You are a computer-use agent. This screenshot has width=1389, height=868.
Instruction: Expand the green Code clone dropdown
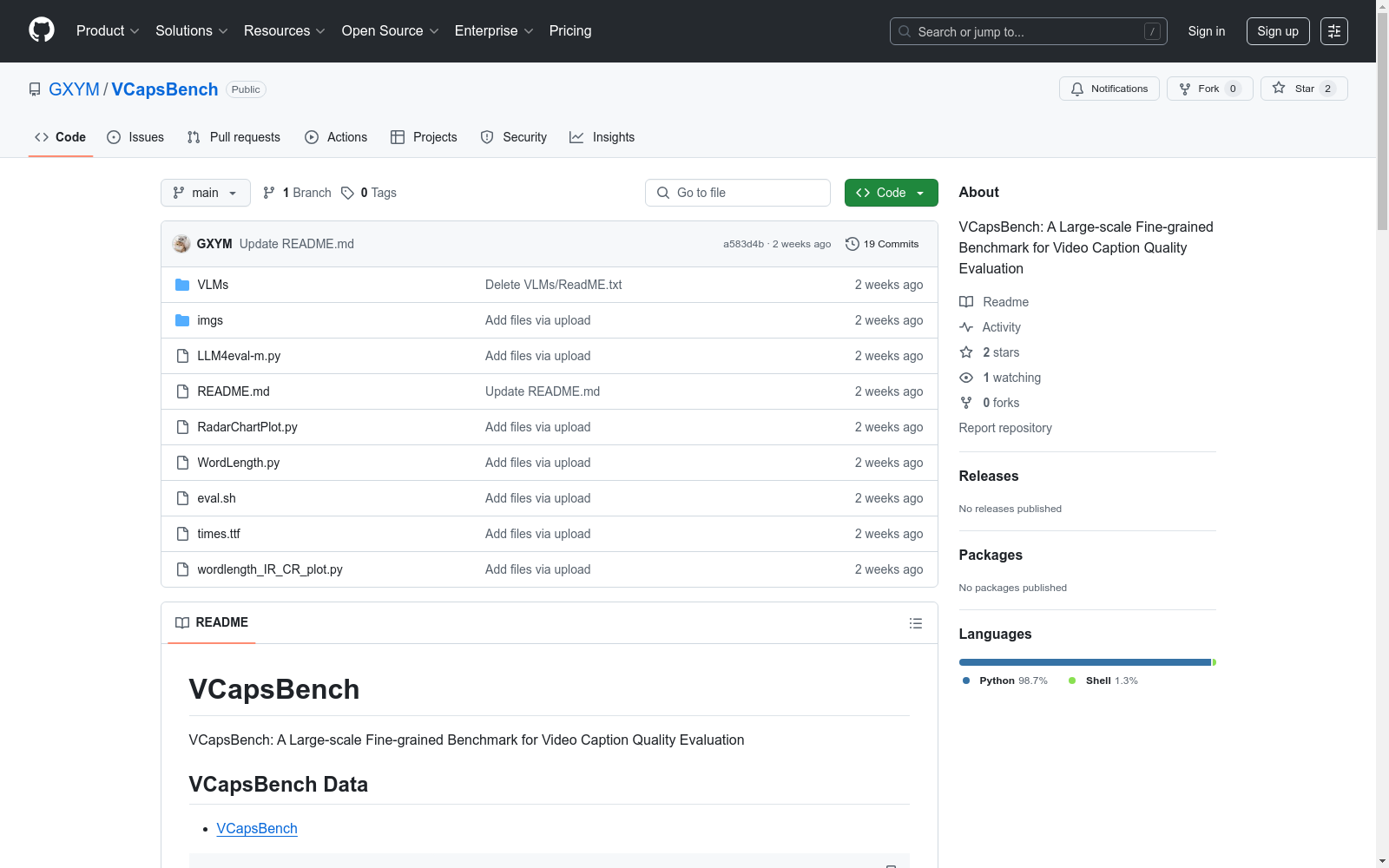892,193
